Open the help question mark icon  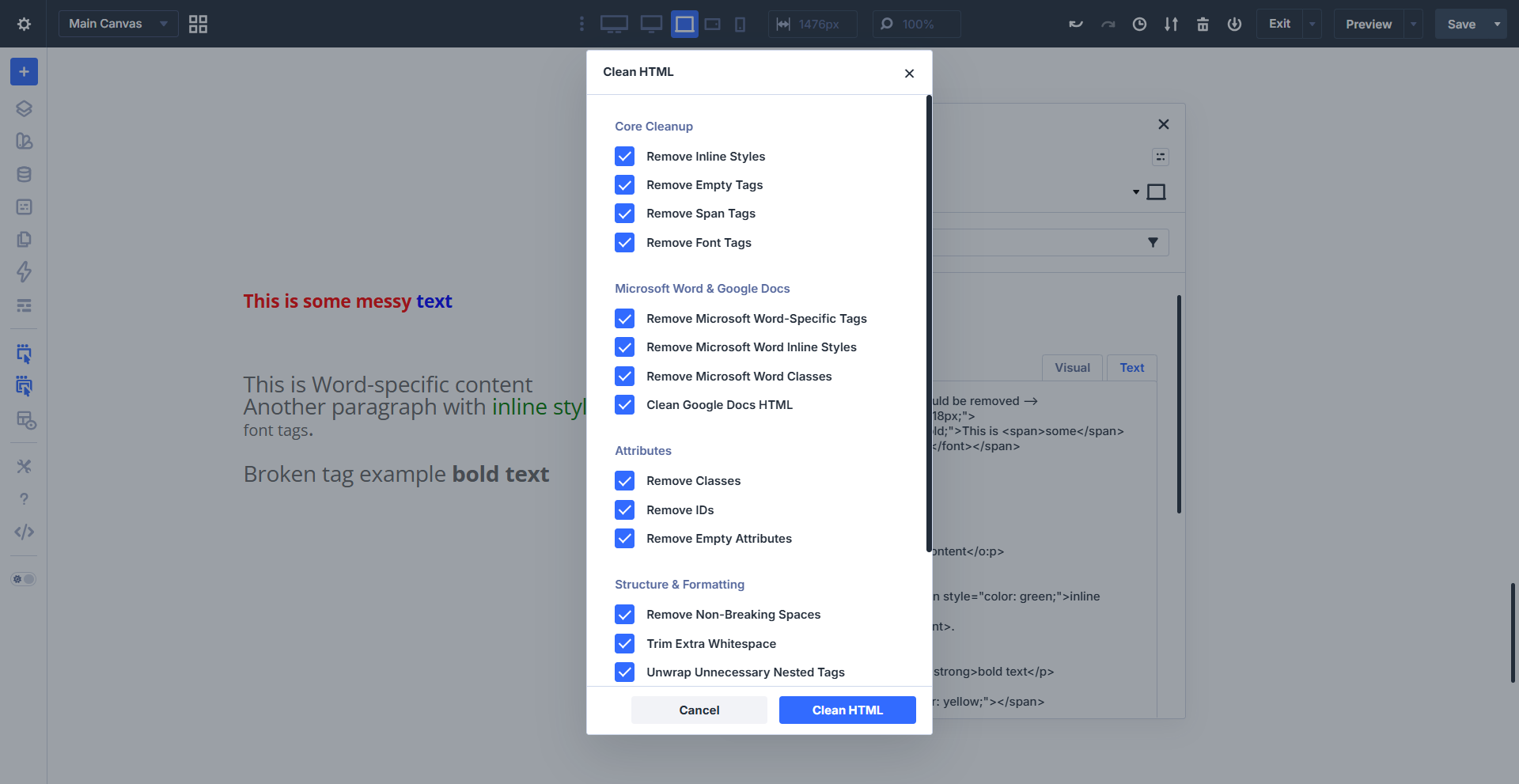(x=24, y=498)
